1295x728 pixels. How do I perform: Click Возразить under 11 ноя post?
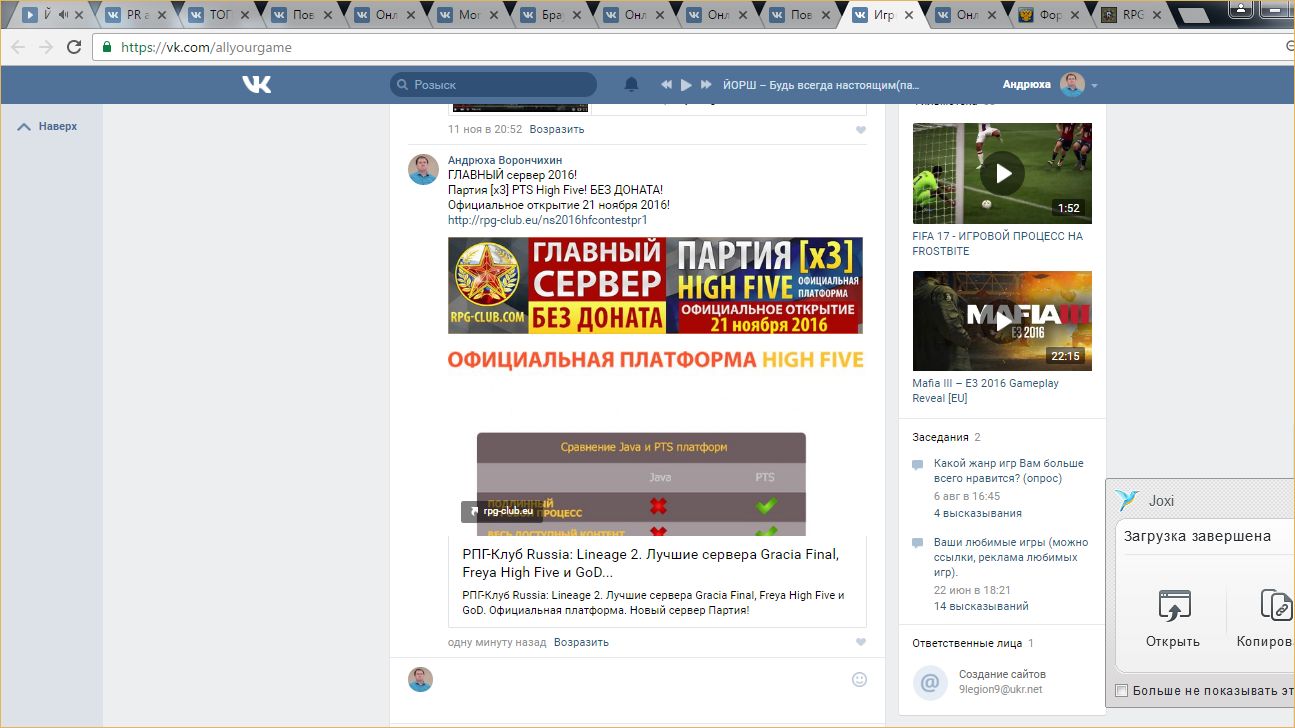pos(557,129)
